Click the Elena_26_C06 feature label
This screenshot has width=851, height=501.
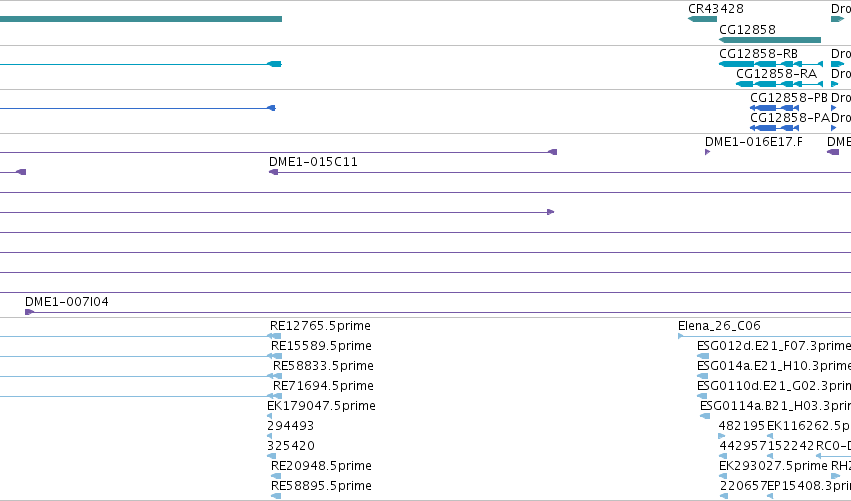(719, 326)
